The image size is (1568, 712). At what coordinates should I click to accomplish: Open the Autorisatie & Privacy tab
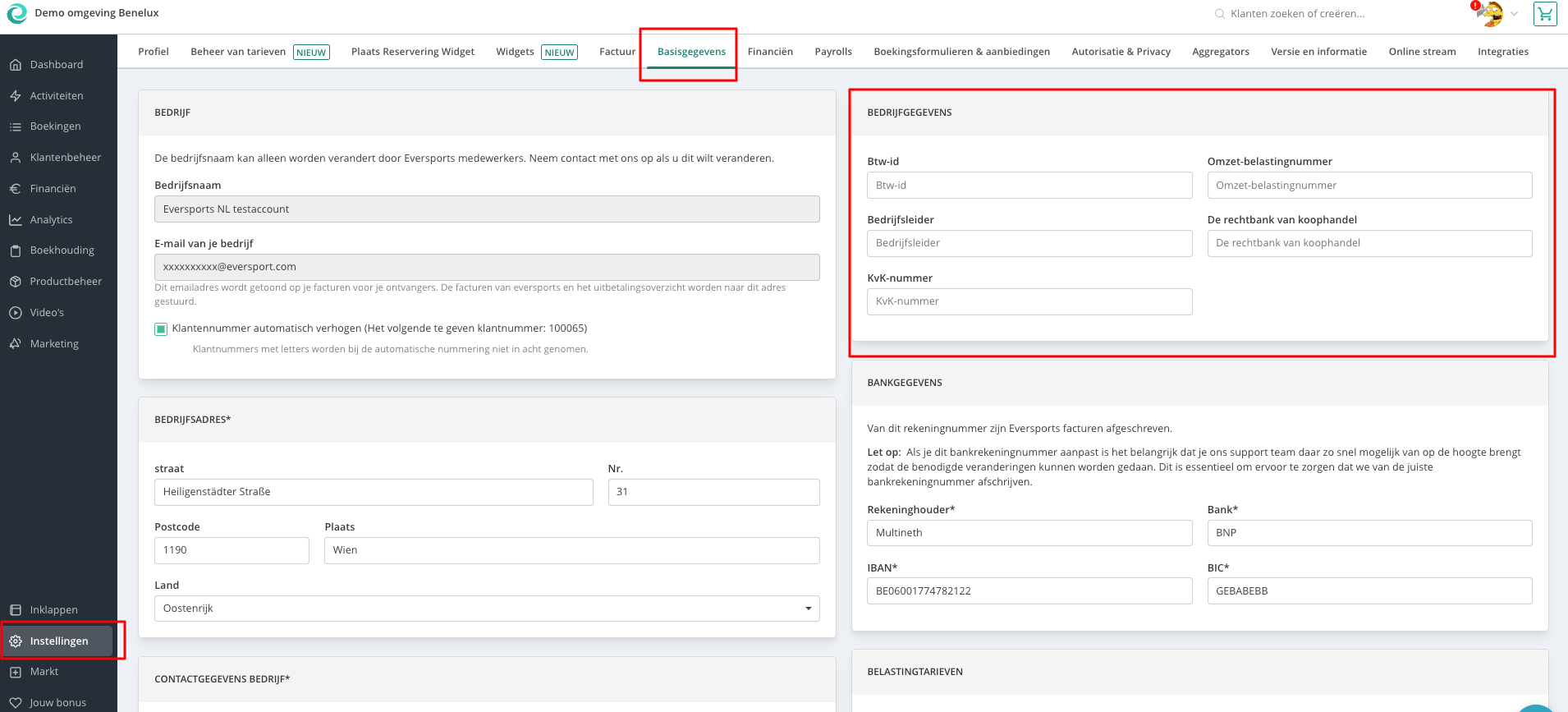[1121, 52]
